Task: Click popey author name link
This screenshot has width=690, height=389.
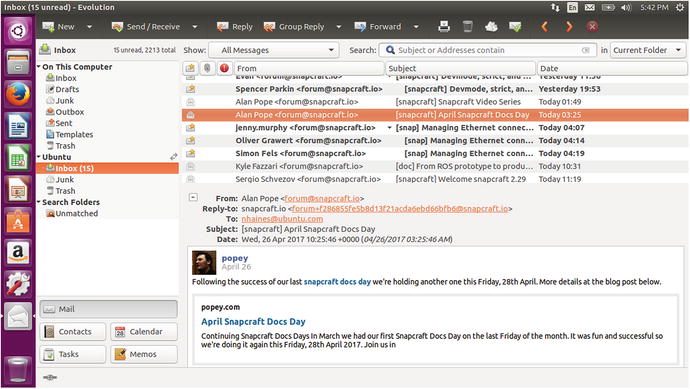Action: [x=235, y=258]
